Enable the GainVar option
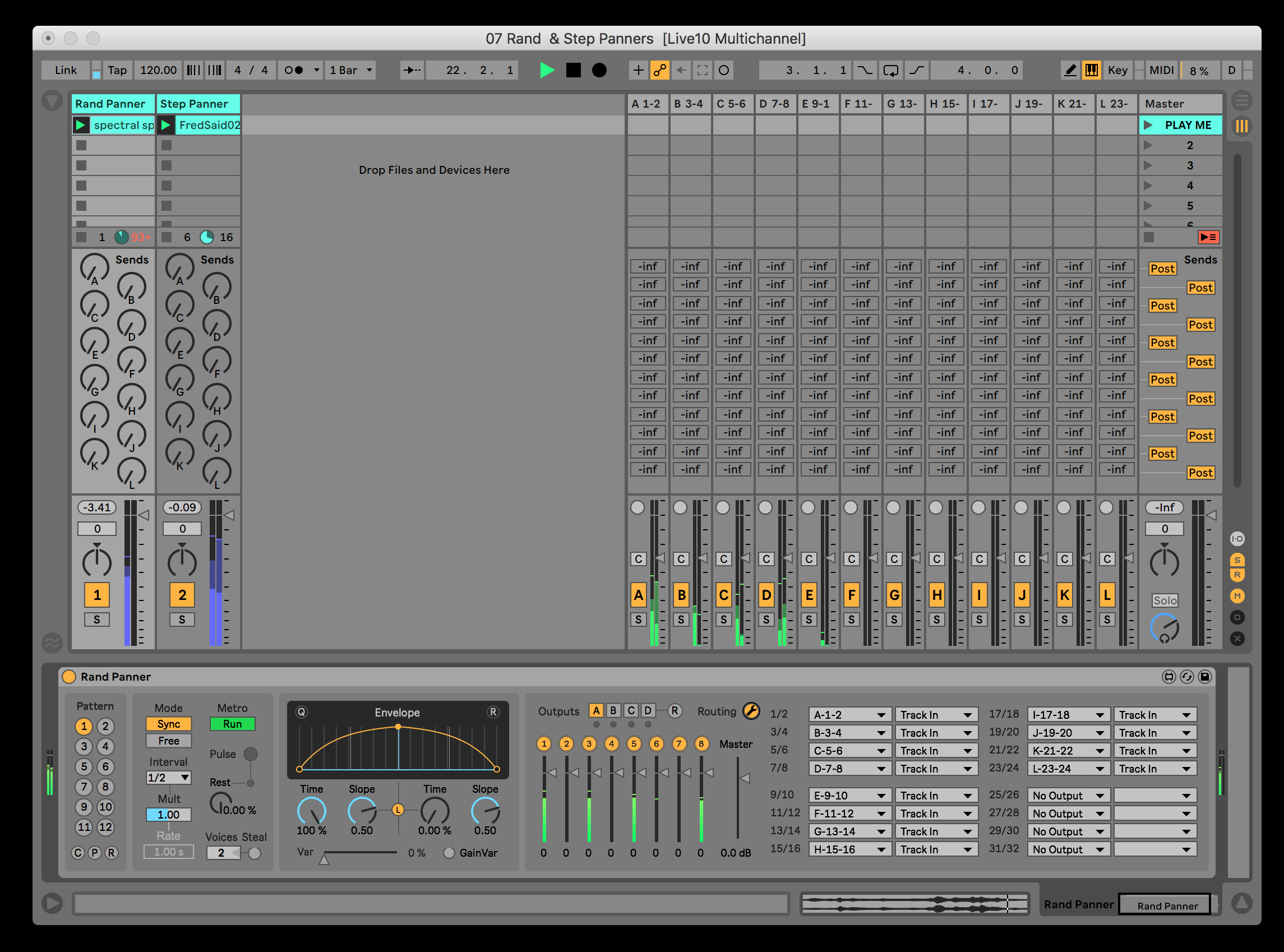Image resolution: width=1284 pixels, height=952 pixels. tap(449, 853)
